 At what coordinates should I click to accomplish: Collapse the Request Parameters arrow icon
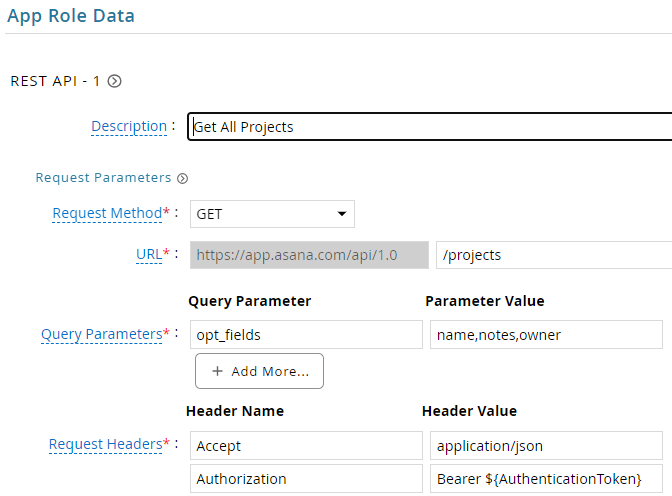click(183, 178)
